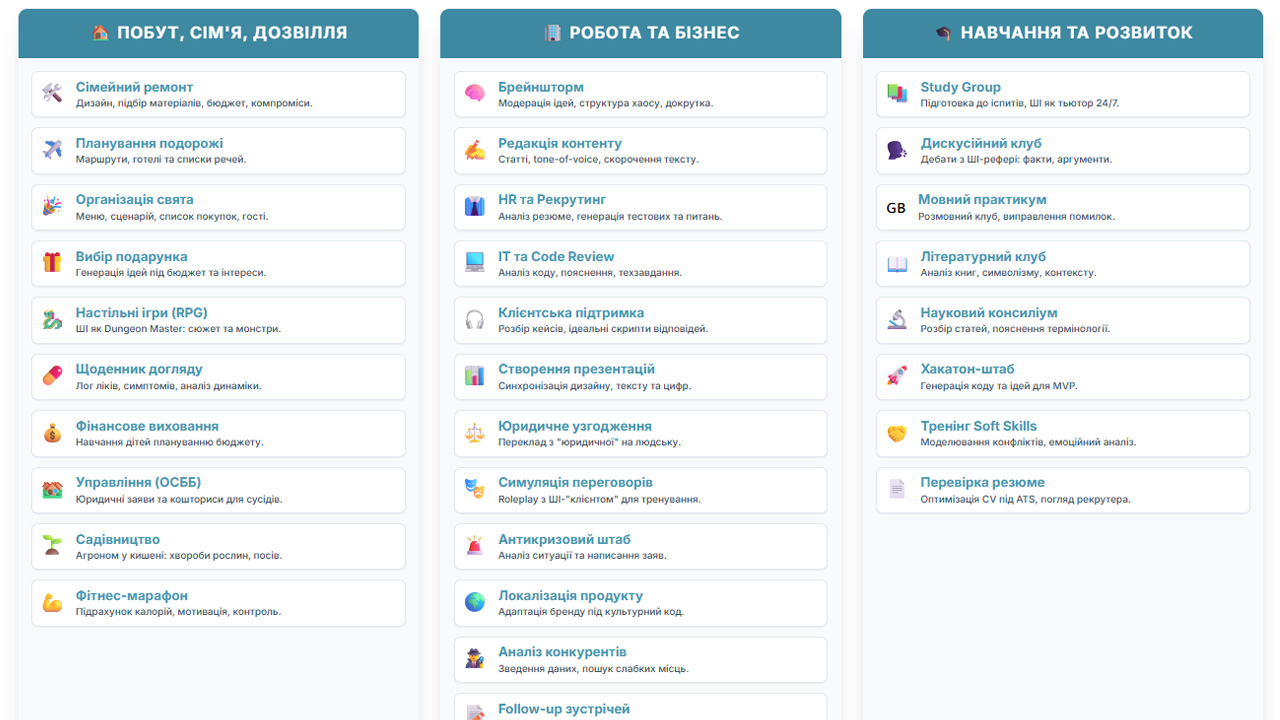Click the brain icon beside Брейншторм
Screen dimensions: 1280x720
(475, 93)
